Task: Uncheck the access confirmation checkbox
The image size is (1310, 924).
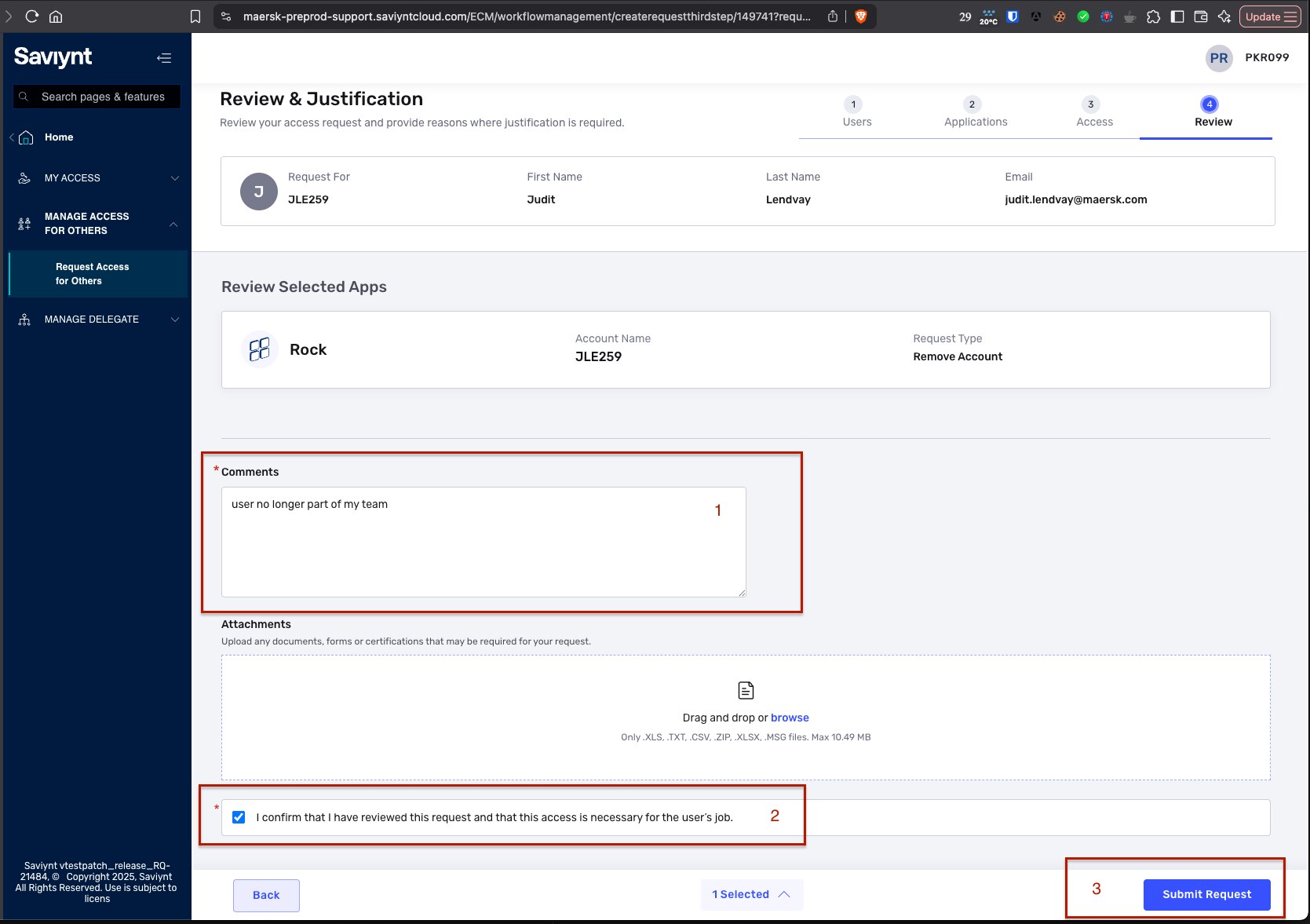Action: pyautogui.click(x=239, y=817)
